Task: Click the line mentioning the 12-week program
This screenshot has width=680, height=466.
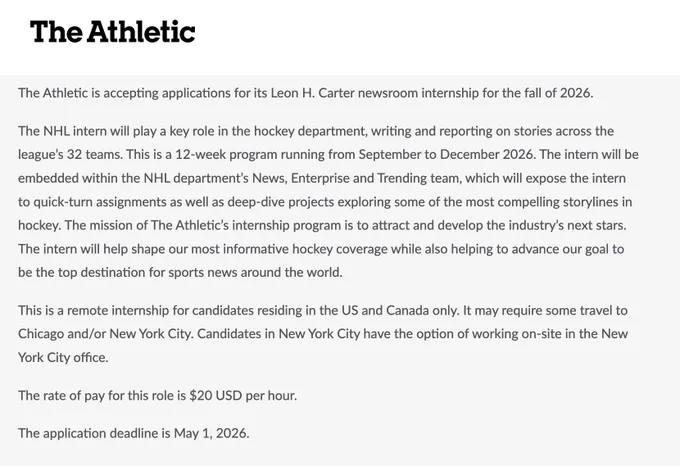Action: click(328, 154)
